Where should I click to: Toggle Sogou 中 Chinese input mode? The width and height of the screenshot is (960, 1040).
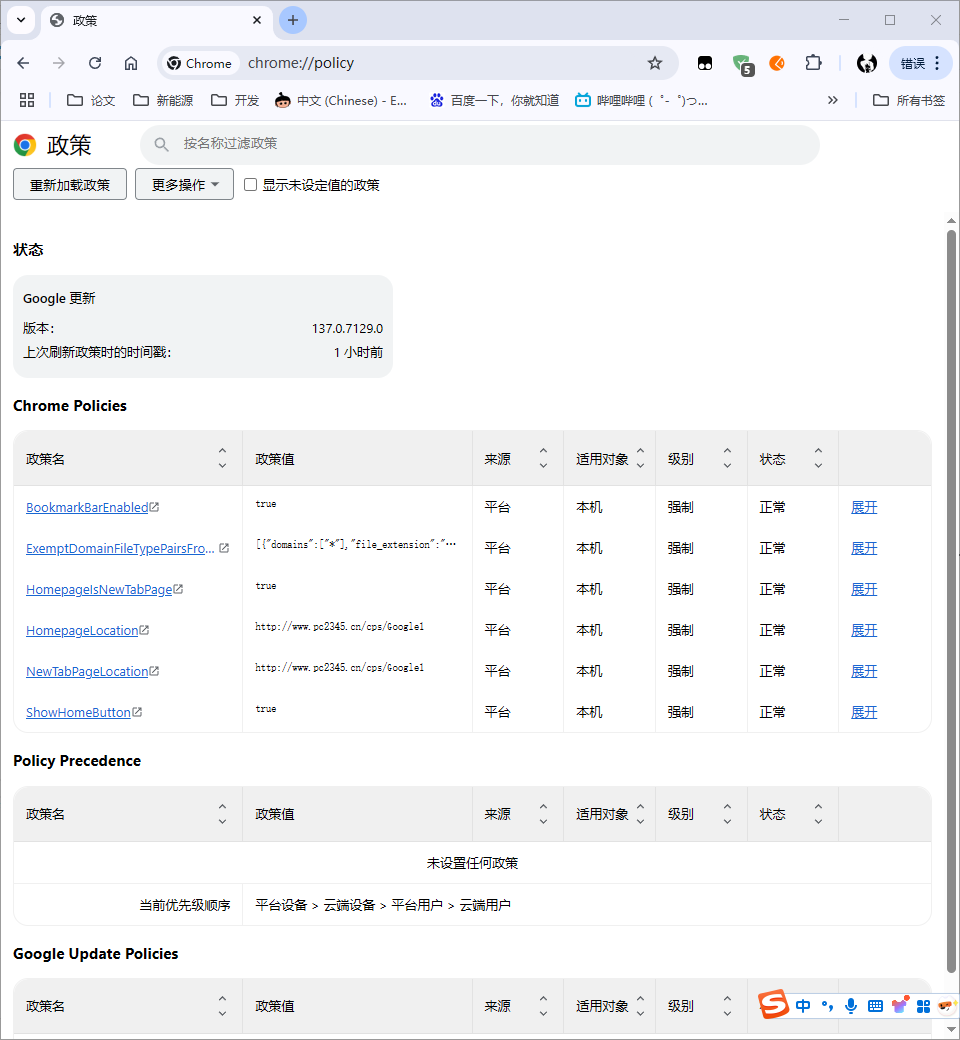click(803, 1006)
